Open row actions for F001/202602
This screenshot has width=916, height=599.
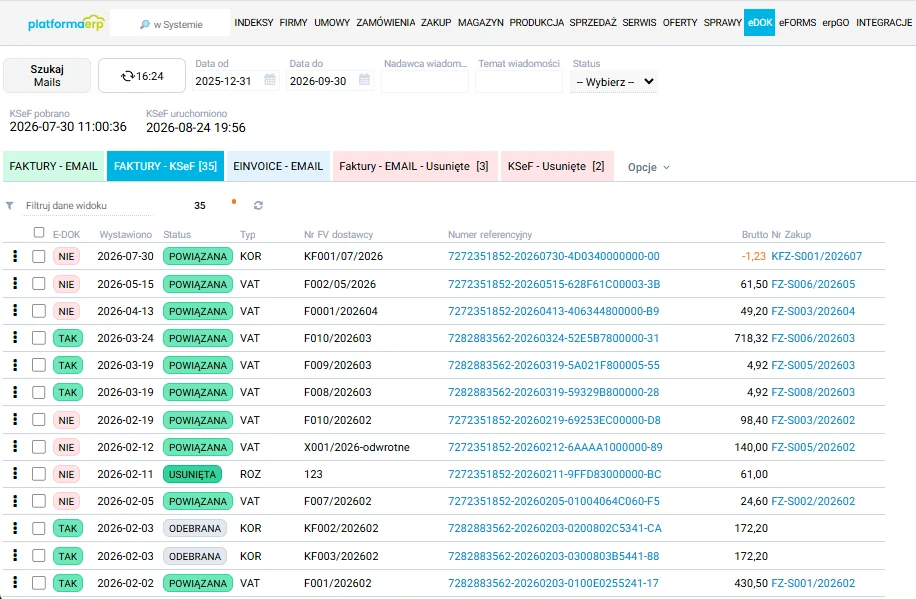pyautogui.click(x=15, y=583)
